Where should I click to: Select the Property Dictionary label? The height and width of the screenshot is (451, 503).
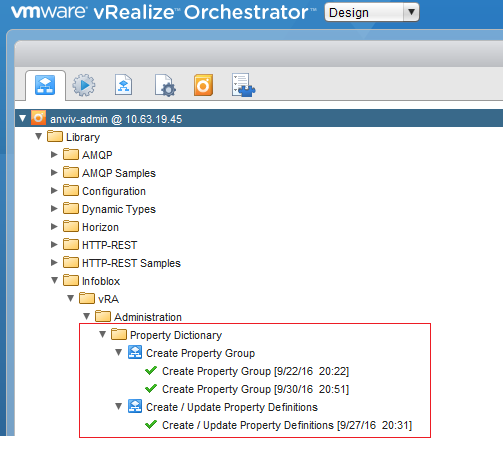[176, 335]
